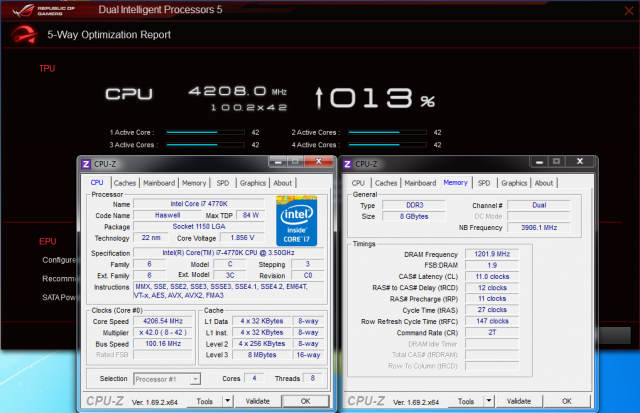This screenshot has width=640, height=413.
Task: Click Tools button in left CPU-Z window
Action: 204,401
